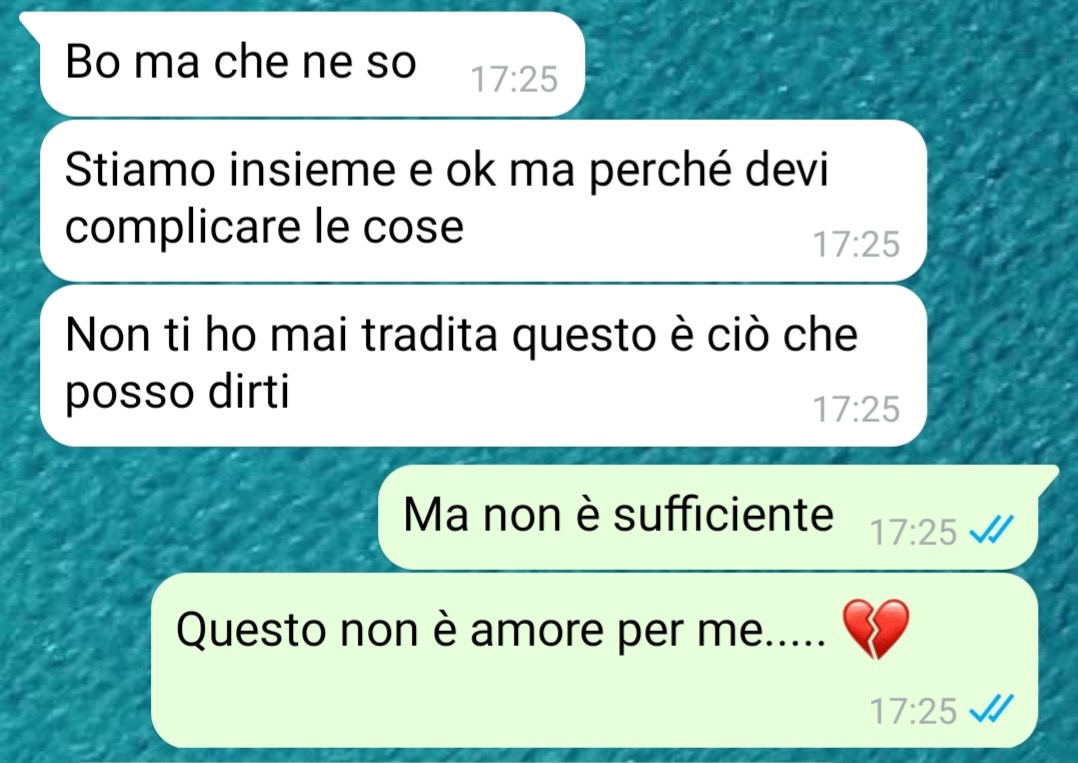Tap the timestamp on 'Bo ma che ne so'
The height and width of the screenshot is (763, 1078).
pyautogui.click(x=514, y=79)
